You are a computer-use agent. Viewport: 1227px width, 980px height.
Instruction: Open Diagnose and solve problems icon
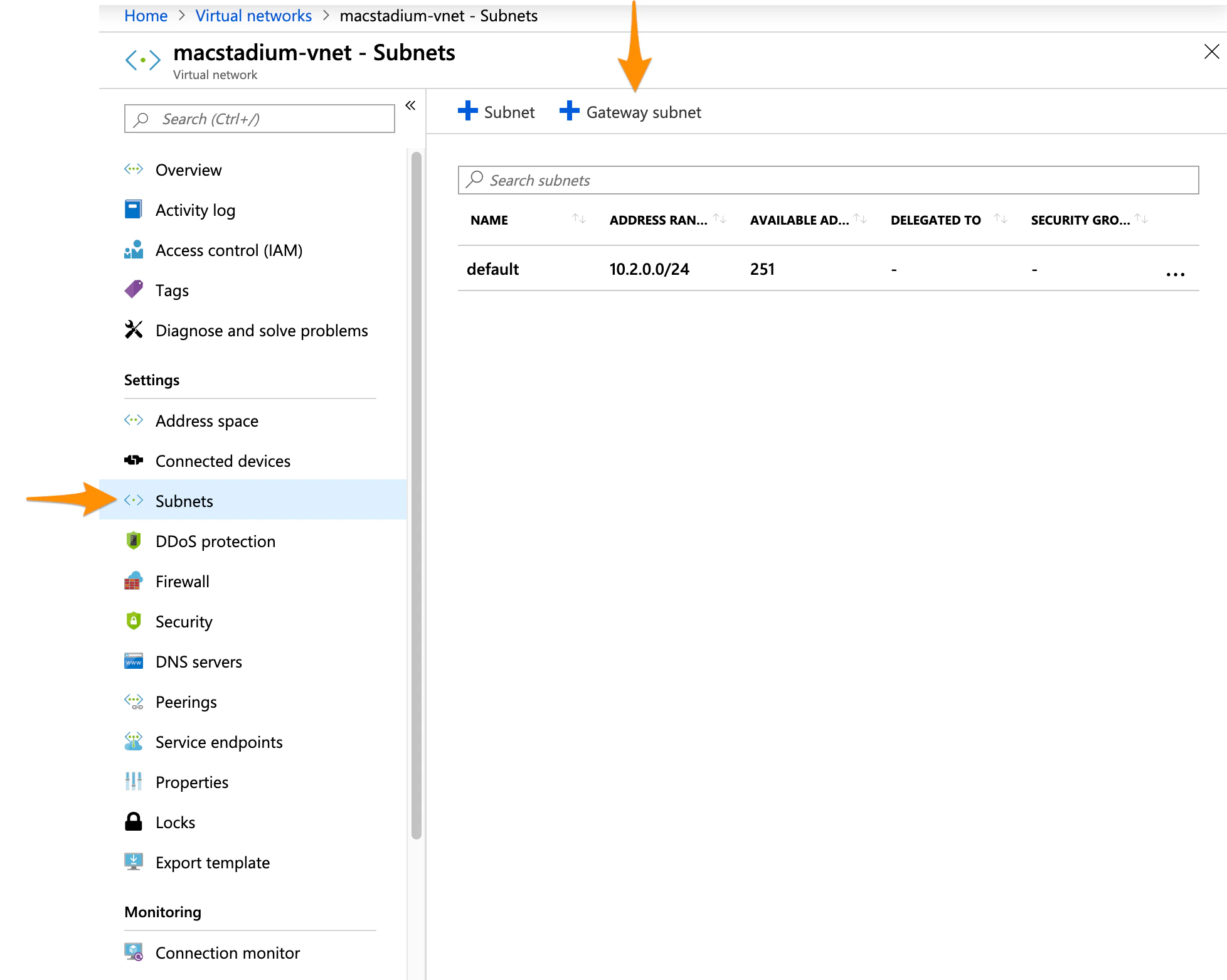click(x=134, y=330)
